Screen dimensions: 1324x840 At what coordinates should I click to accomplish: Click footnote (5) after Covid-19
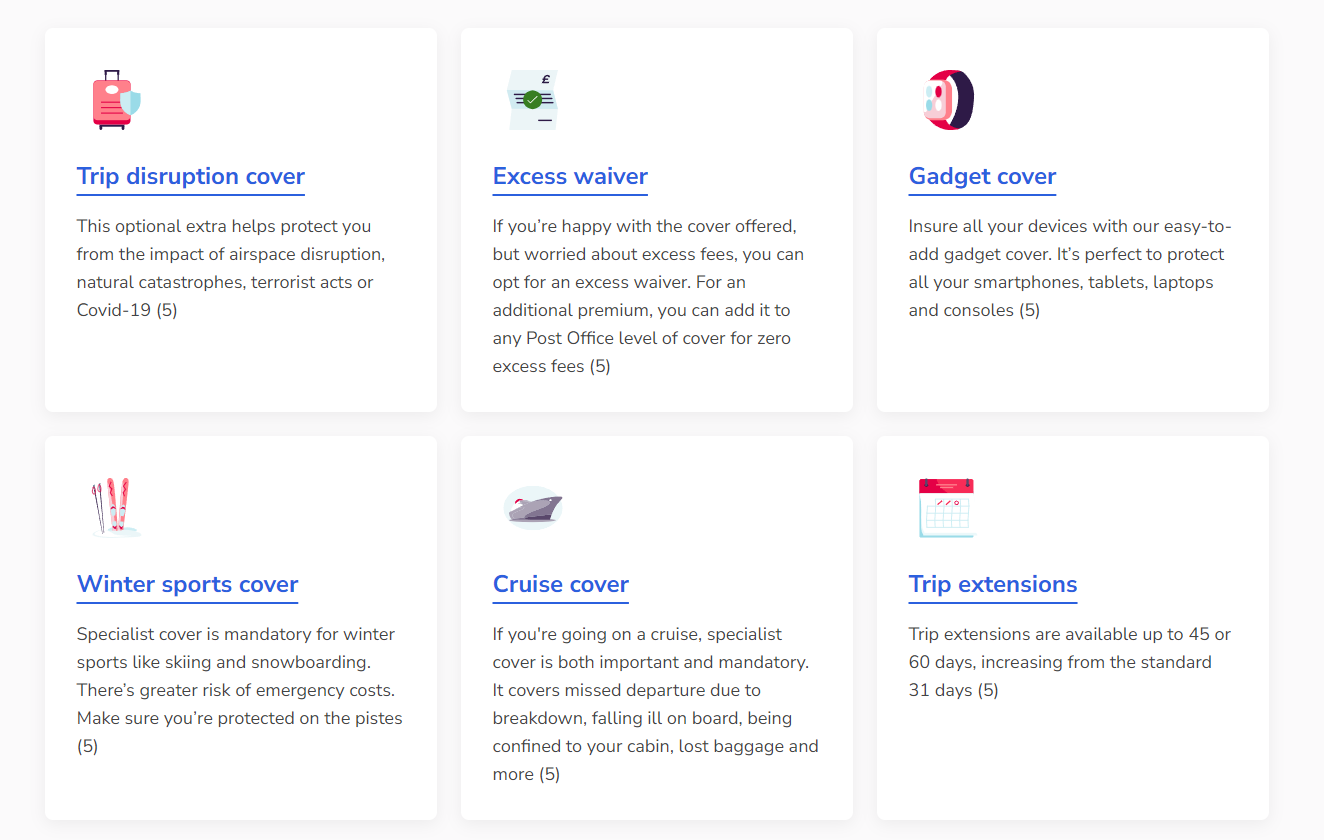click(166, 310)
